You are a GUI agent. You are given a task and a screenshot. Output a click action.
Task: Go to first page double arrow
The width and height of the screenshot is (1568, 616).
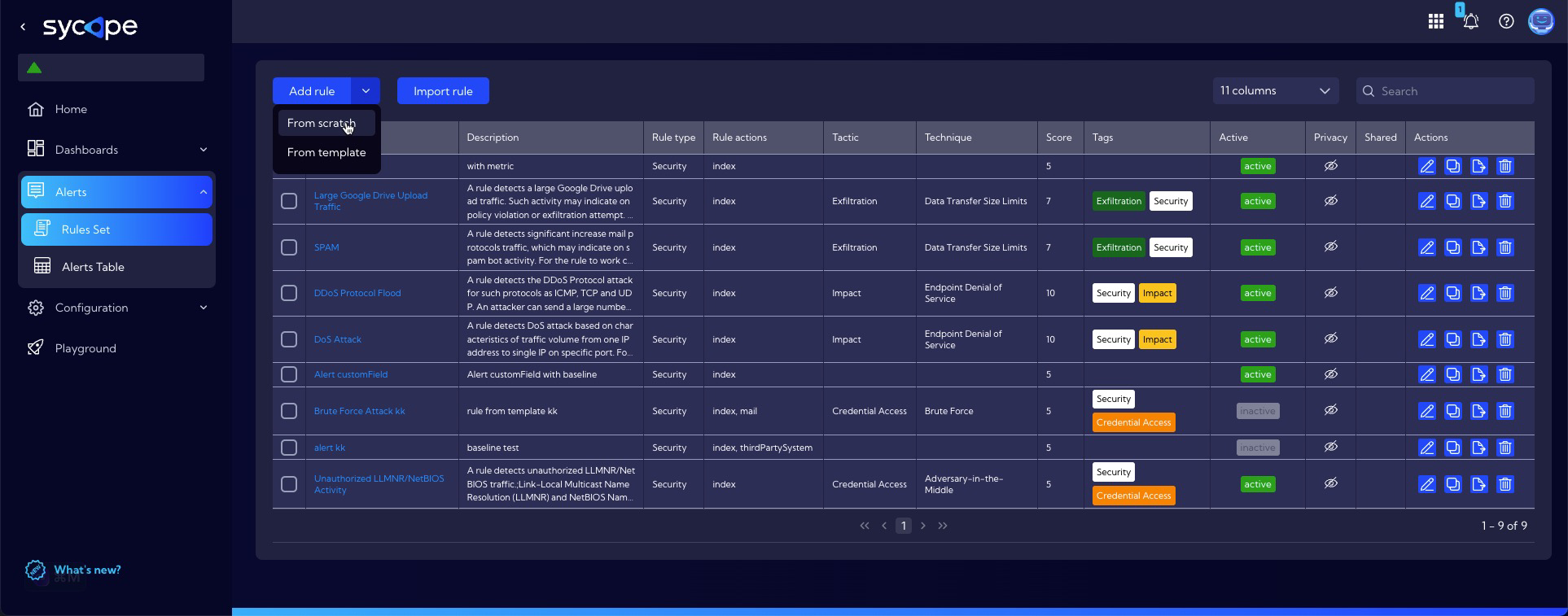(x=865, y=526)
